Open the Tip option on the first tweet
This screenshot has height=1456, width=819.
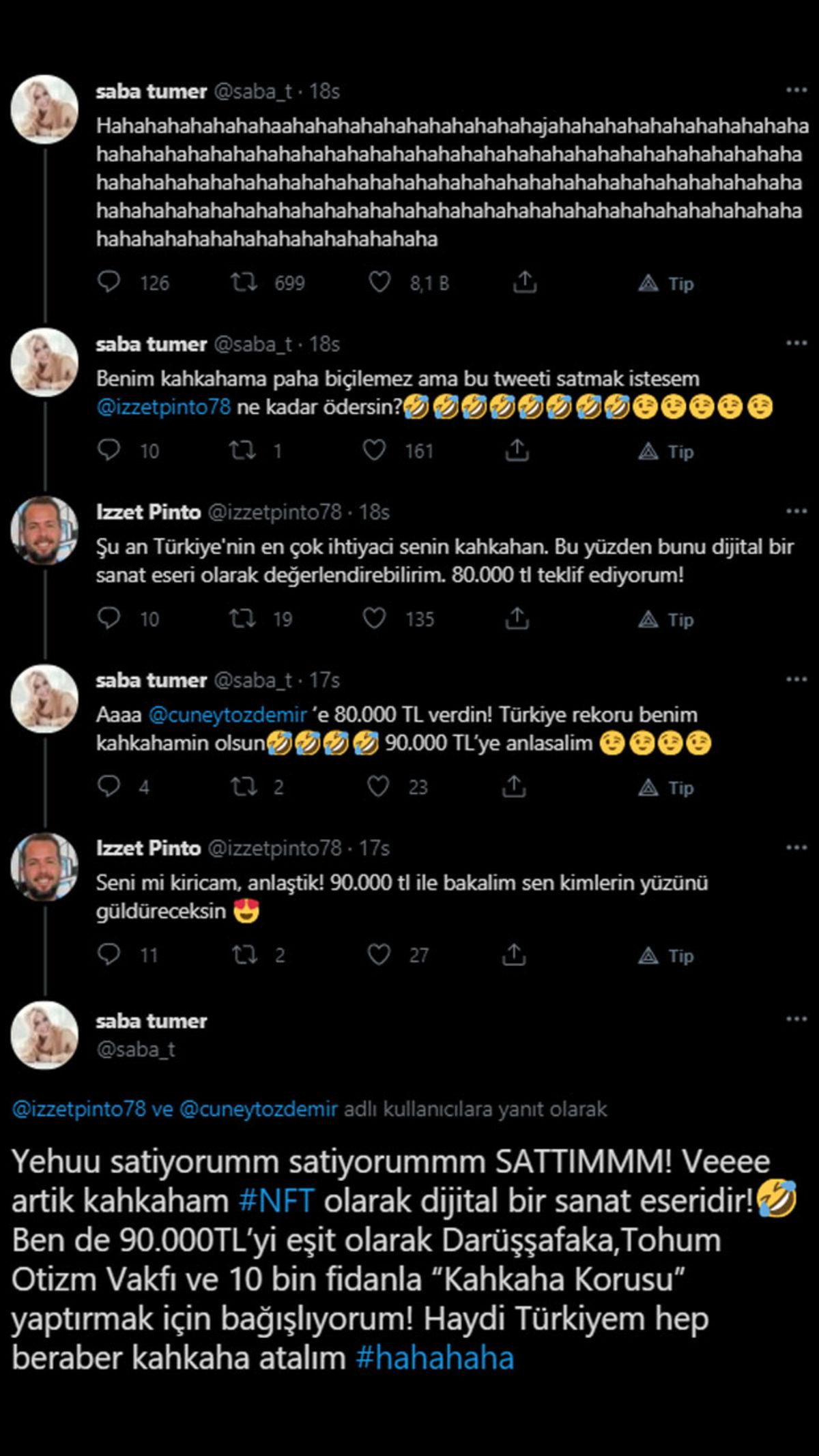point(665,283)
